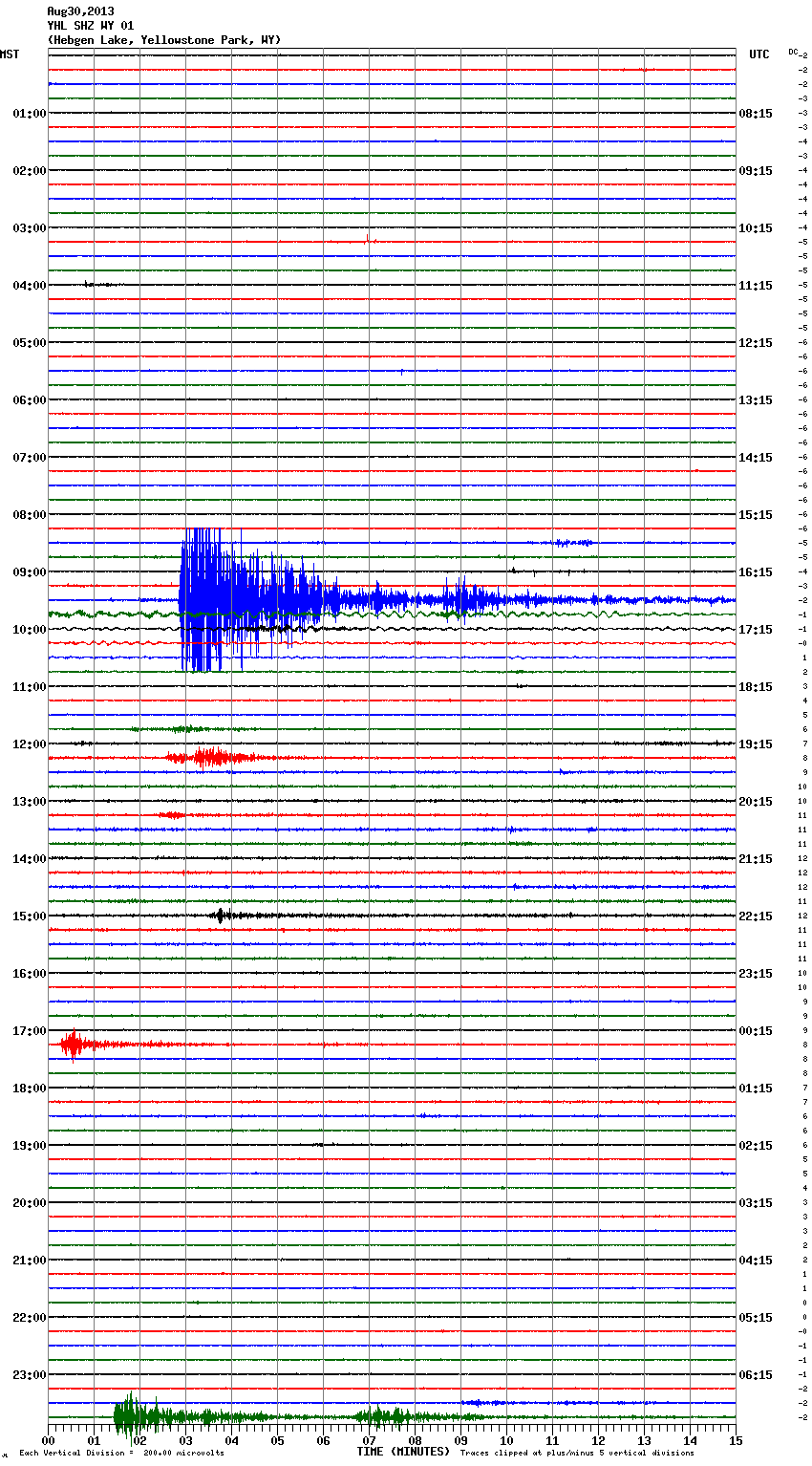Image resolution: width=812 pixels, height=1466 pixels.
Task: Select the 07:00 MST hour label
Action: click(30, 458)
